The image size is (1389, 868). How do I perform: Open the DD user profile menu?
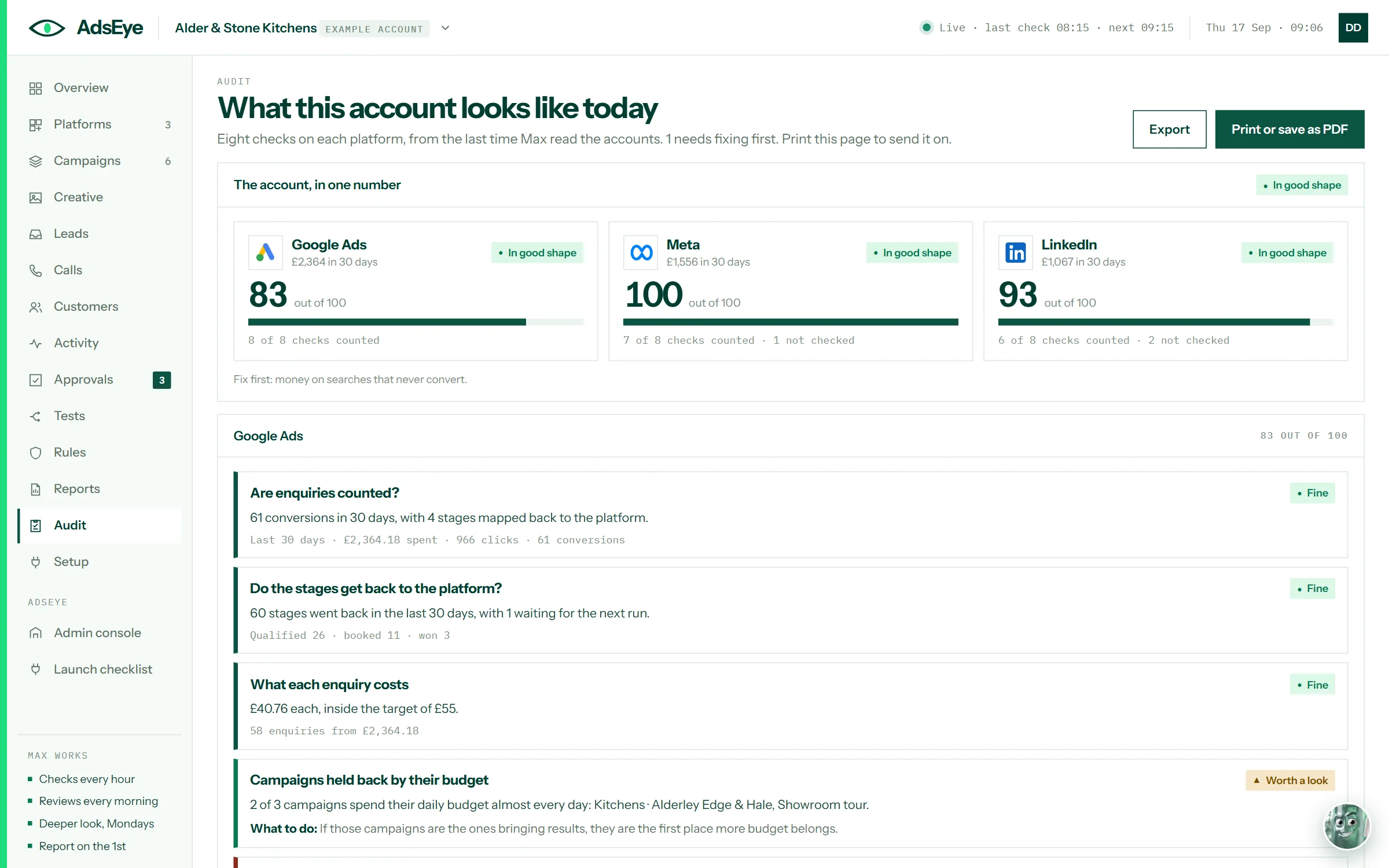pyautogui.click(x=1353, y=28)
